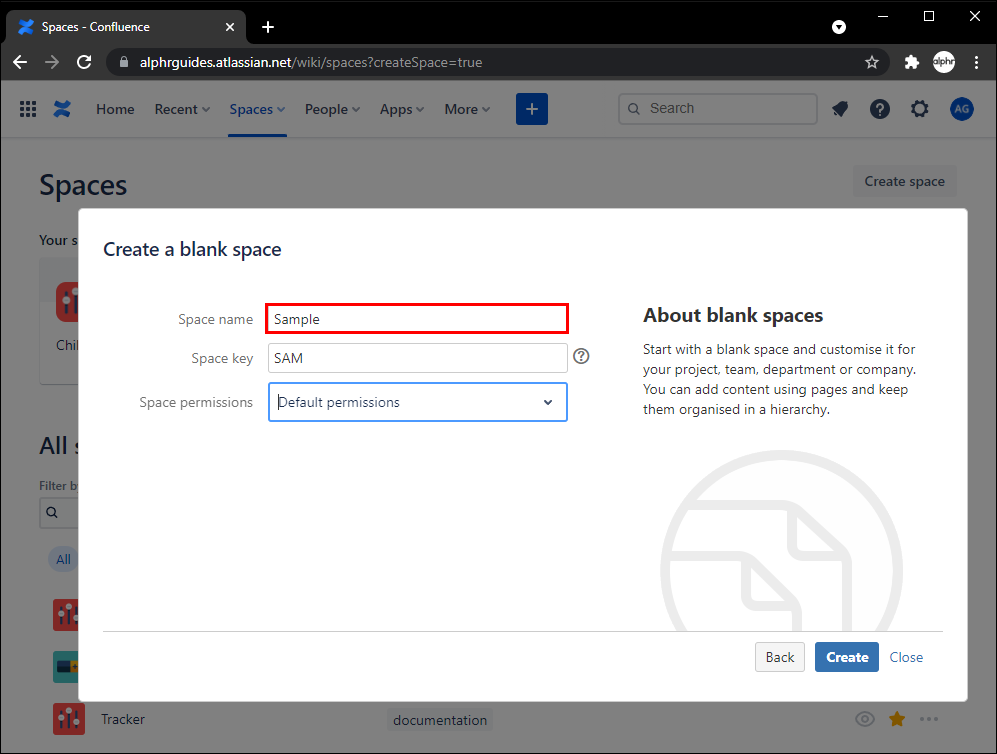Open the help question mark icon
997x754 pixels.
tap(880, 109)
